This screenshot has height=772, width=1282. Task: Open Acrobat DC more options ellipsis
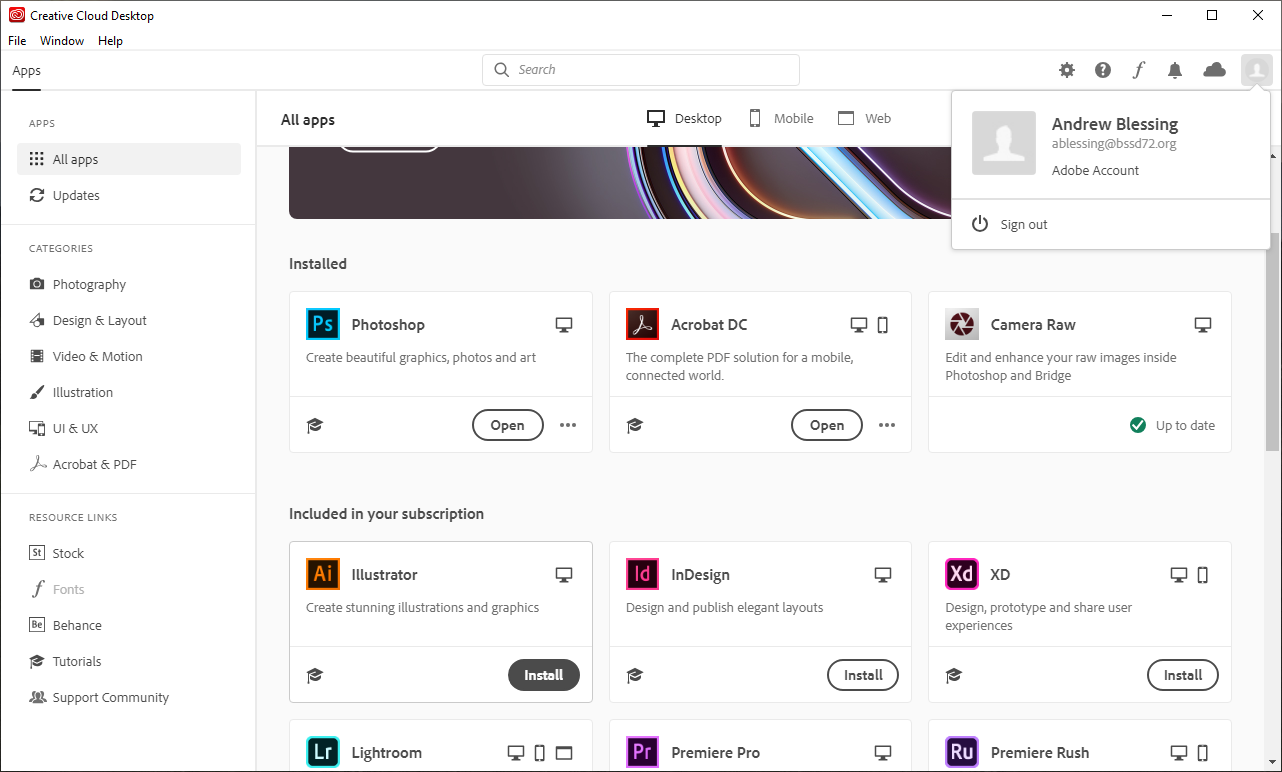tap(887, 425)
